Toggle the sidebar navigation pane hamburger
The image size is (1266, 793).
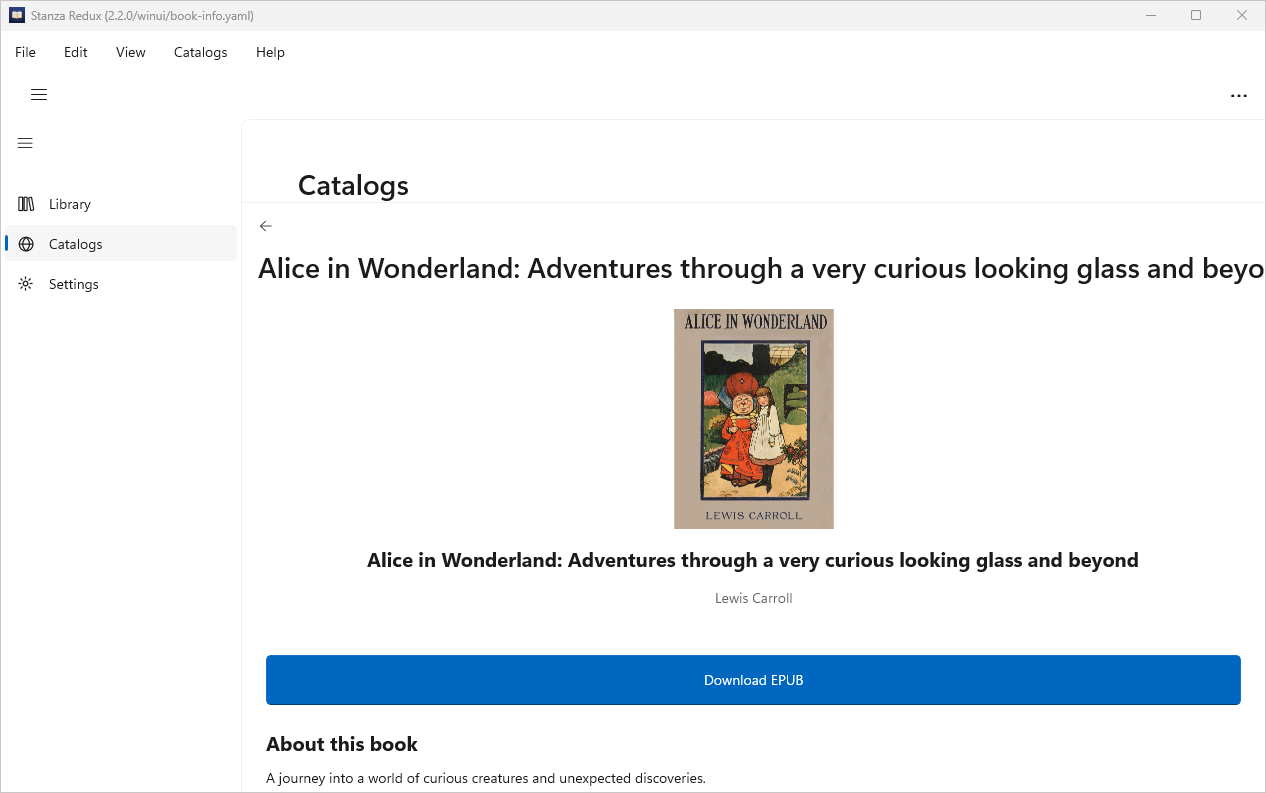click(x=26, y=143)
